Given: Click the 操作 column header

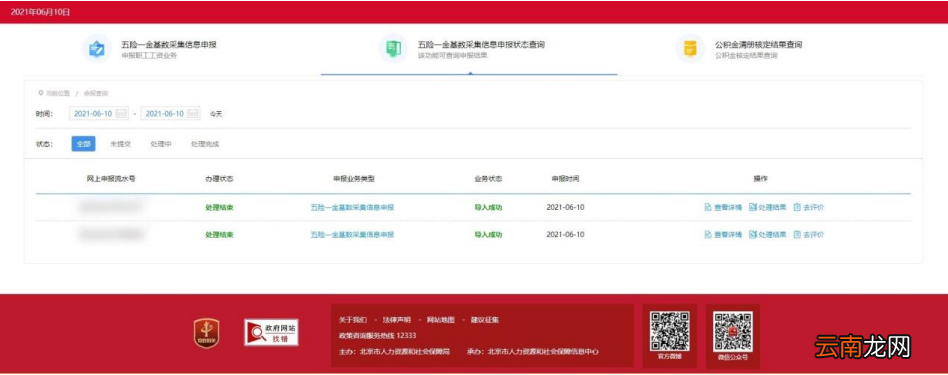Looking at the screenshot, I should (760, 179).
